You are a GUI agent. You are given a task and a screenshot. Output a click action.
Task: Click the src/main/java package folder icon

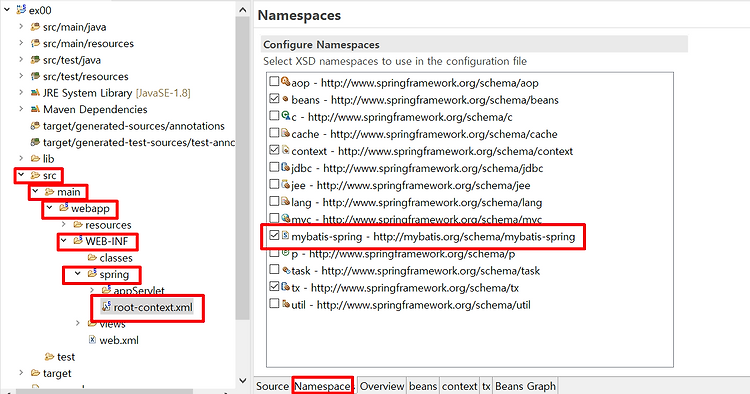(35, 27)
